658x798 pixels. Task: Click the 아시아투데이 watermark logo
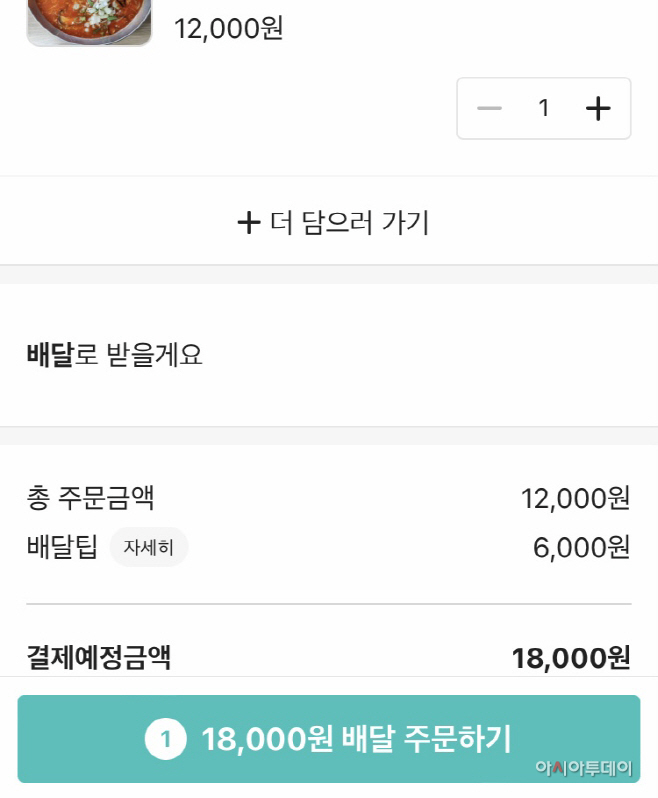click(584, 768)
